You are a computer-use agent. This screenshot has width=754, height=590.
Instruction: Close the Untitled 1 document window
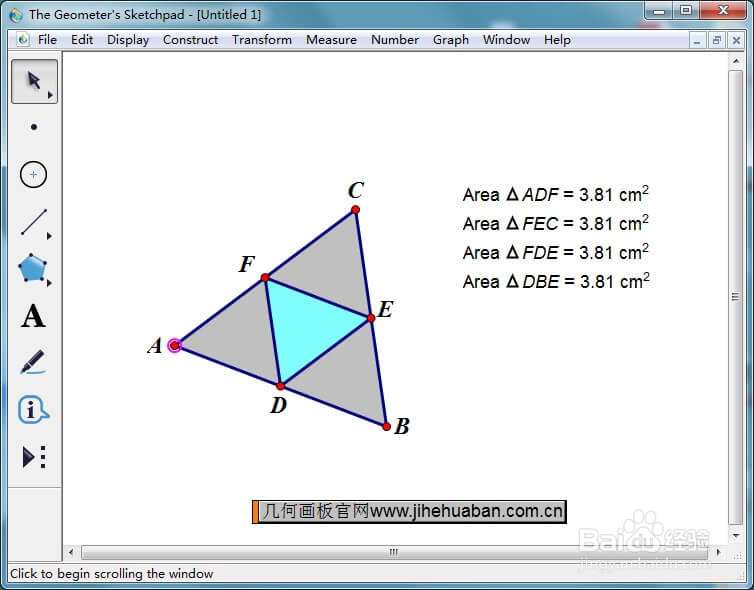click(x=736, y=41)
